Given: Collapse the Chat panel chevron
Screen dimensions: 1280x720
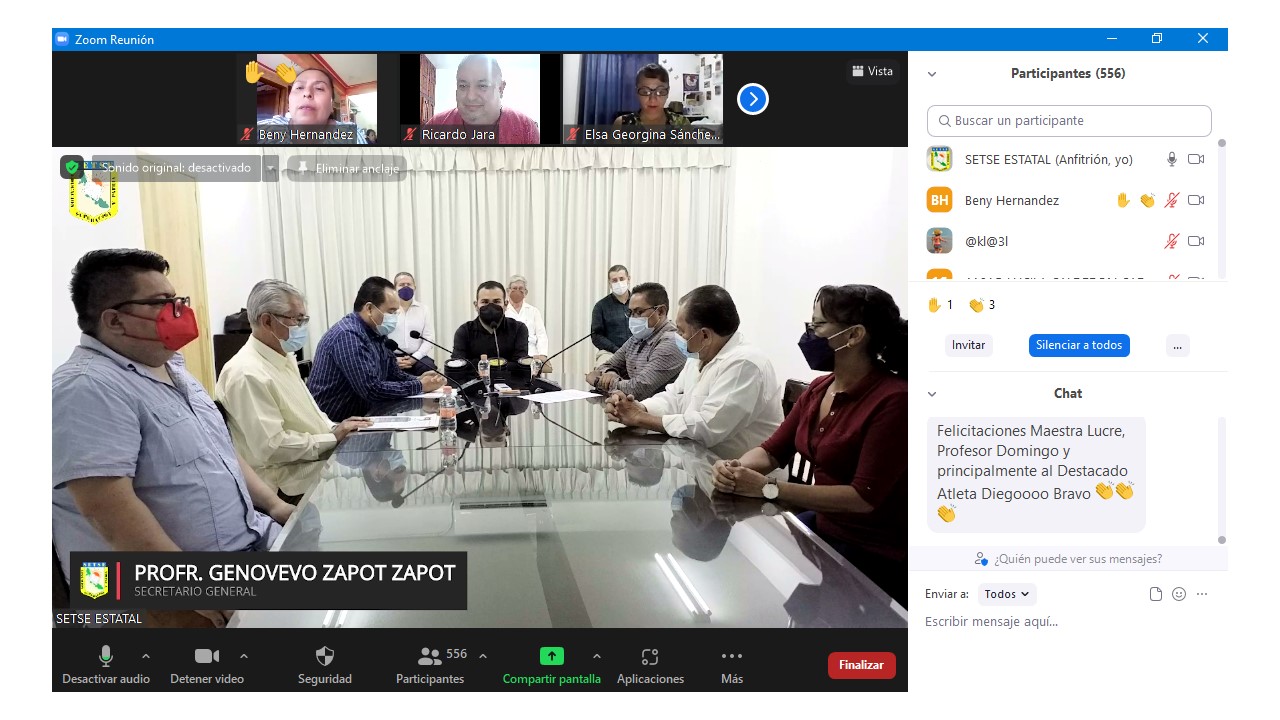Looking at the screenshot, I should [x=932, y=394].
